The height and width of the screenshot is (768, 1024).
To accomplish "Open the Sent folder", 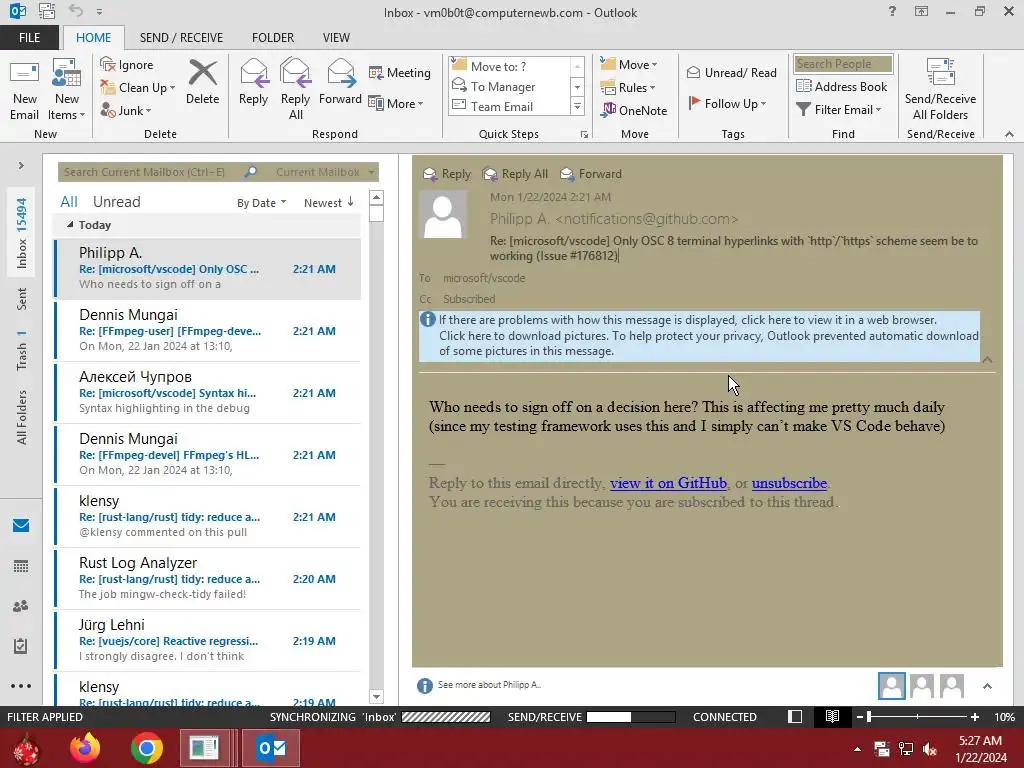I will (x=22, y=299).
